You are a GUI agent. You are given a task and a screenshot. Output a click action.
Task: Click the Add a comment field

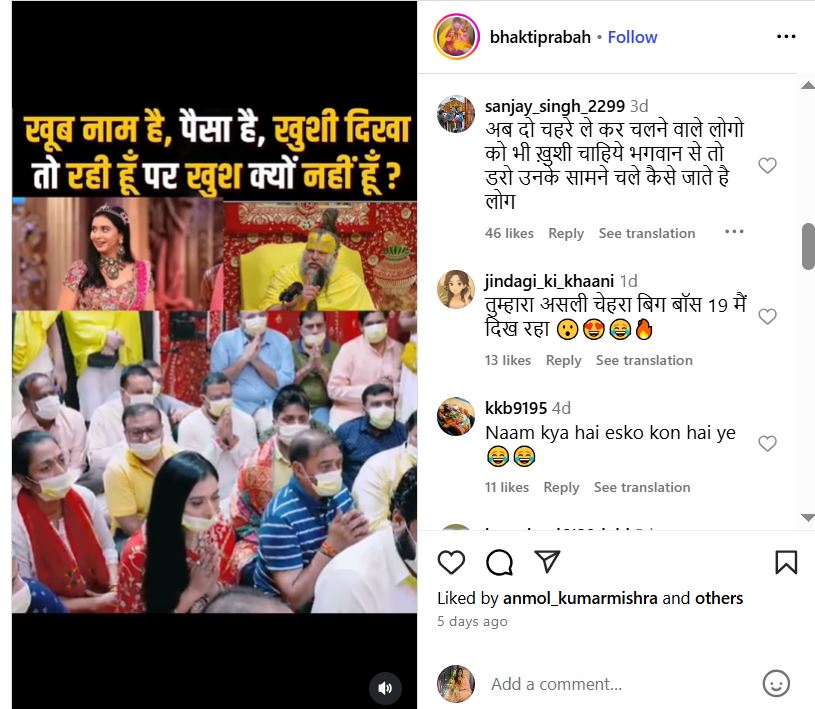point(621,684)
